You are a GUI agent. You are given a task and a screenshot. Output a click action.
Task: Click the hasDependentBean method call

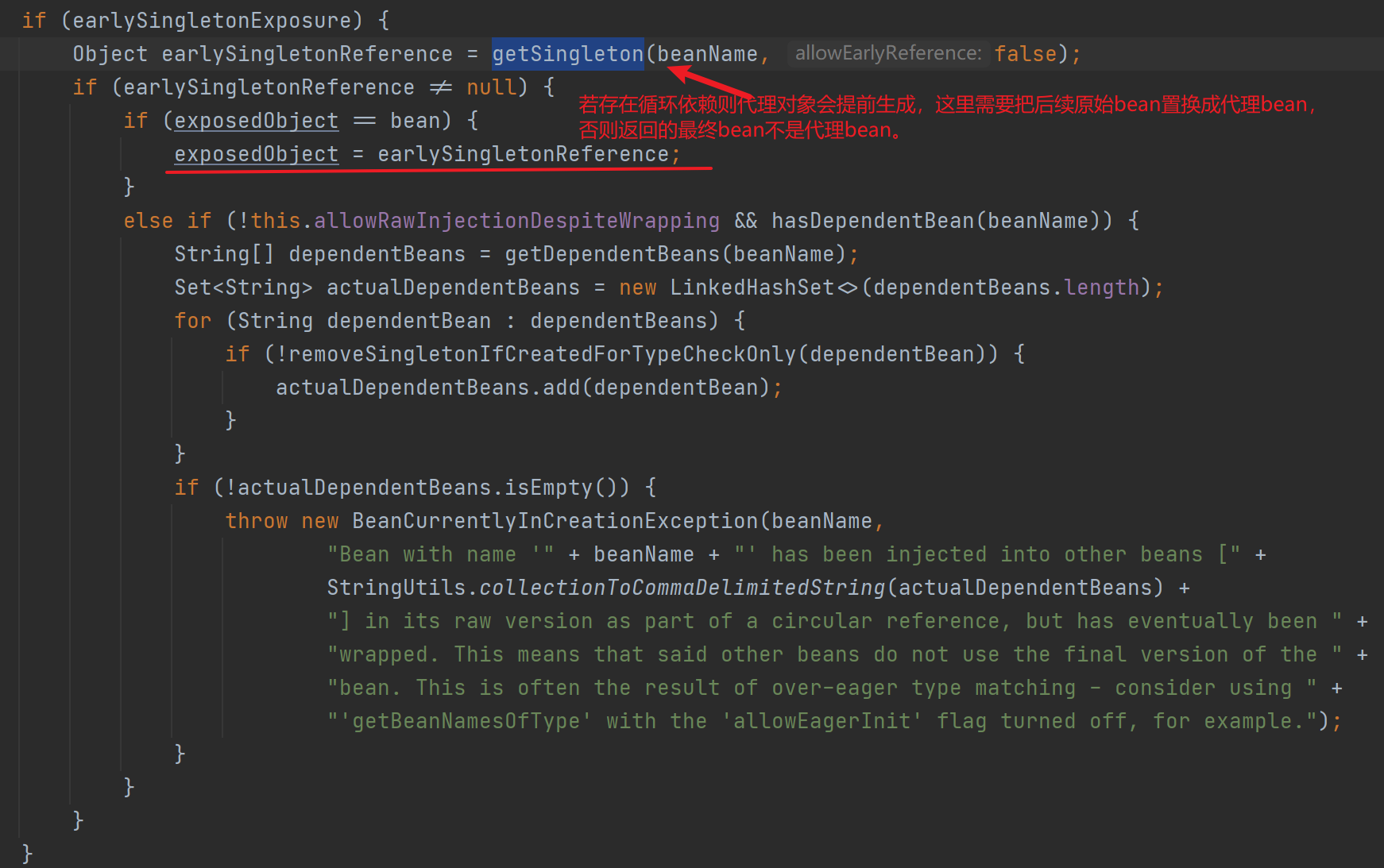[872, 221]
